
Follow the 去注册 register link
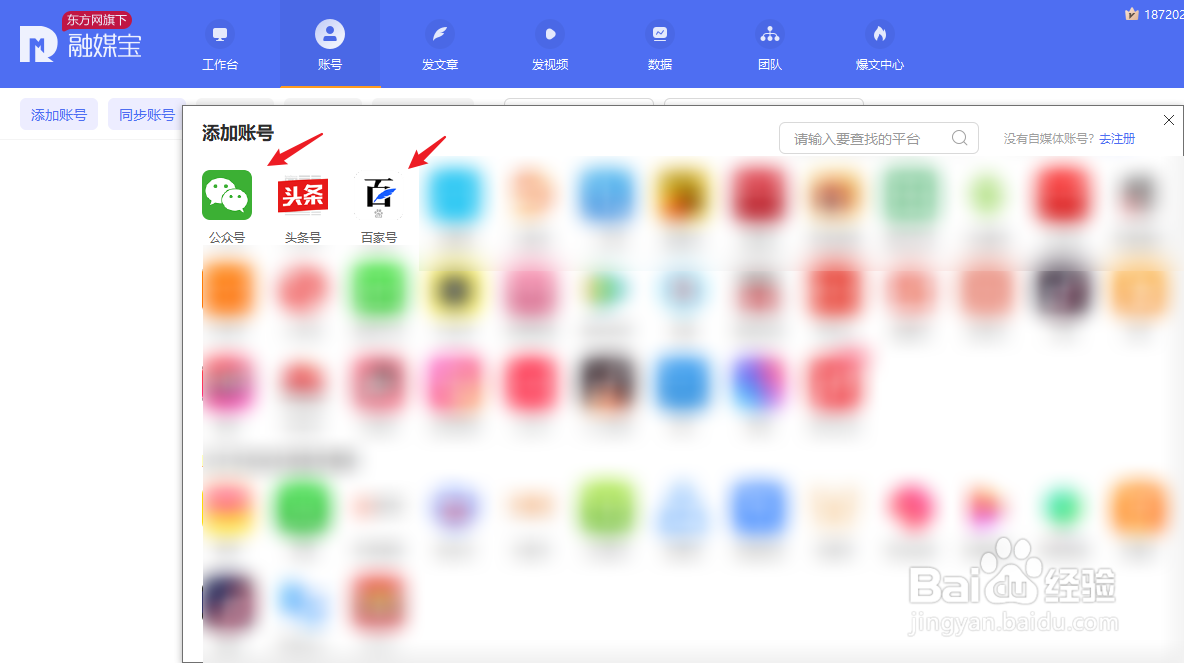[x=1117, y=139]
